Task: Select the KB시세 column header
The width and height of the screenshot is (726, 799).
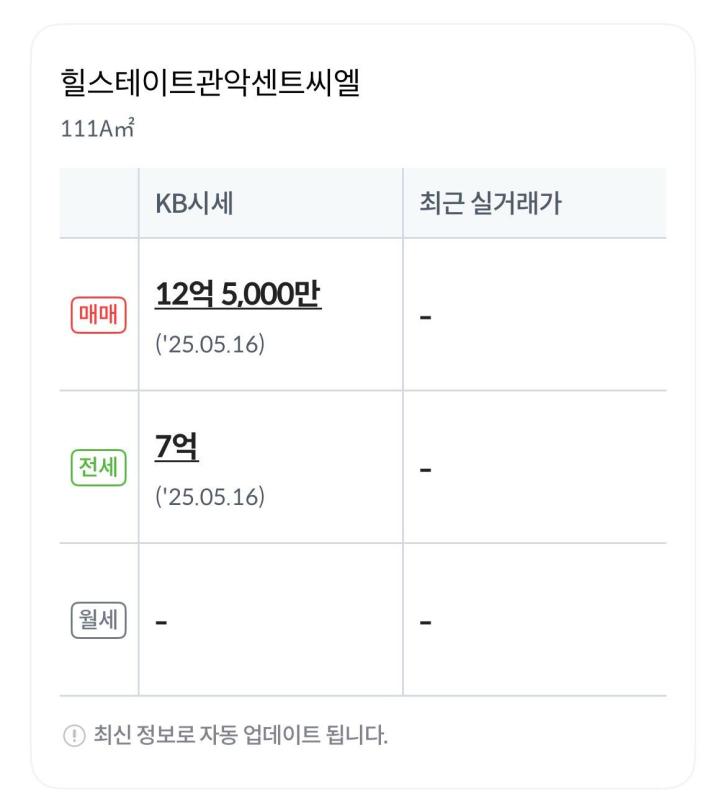Action: pyautogui.click(x=194, y=203)
